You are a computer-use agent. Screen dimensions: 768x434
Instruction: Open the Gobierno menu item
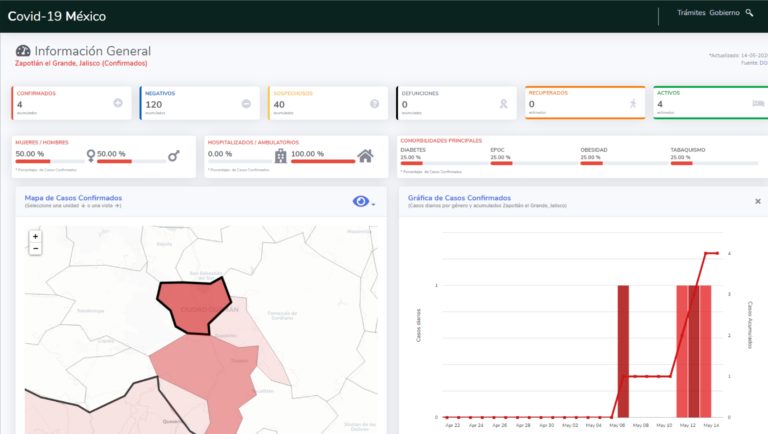(724, 13)
